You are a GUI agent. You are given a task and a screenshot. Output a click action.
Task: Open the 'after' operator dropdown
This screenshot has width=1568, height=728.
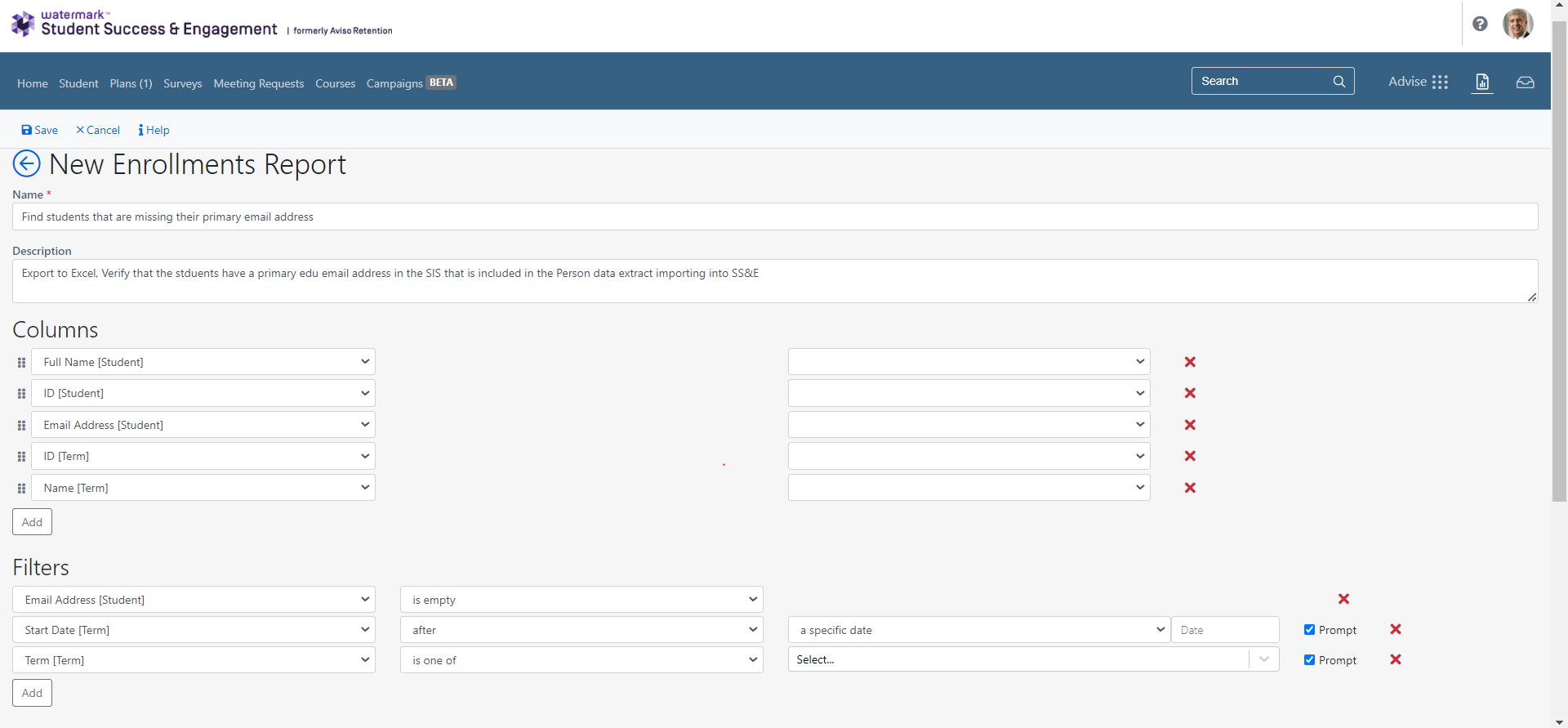(581, 630)
